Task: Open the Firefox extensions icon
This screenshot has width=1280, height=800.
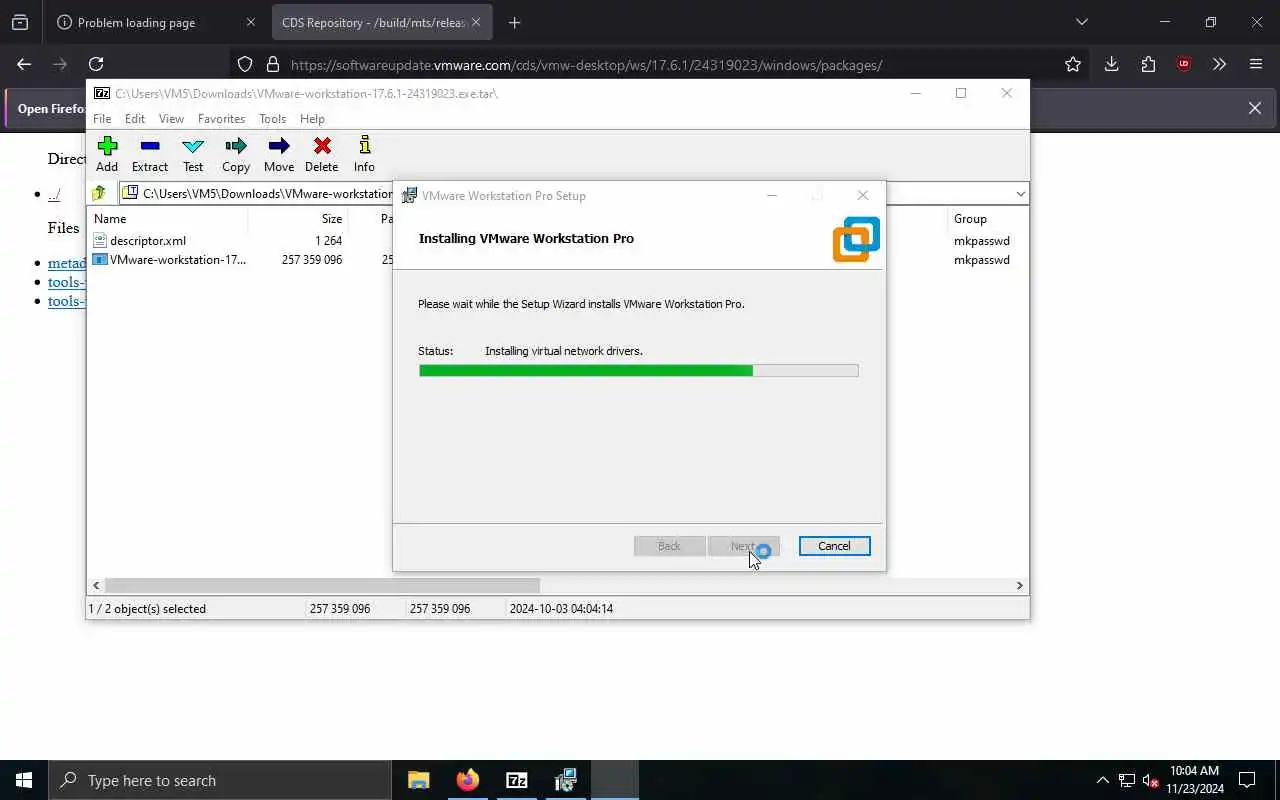Action: pyautogui.click(x=1148, y=64)
